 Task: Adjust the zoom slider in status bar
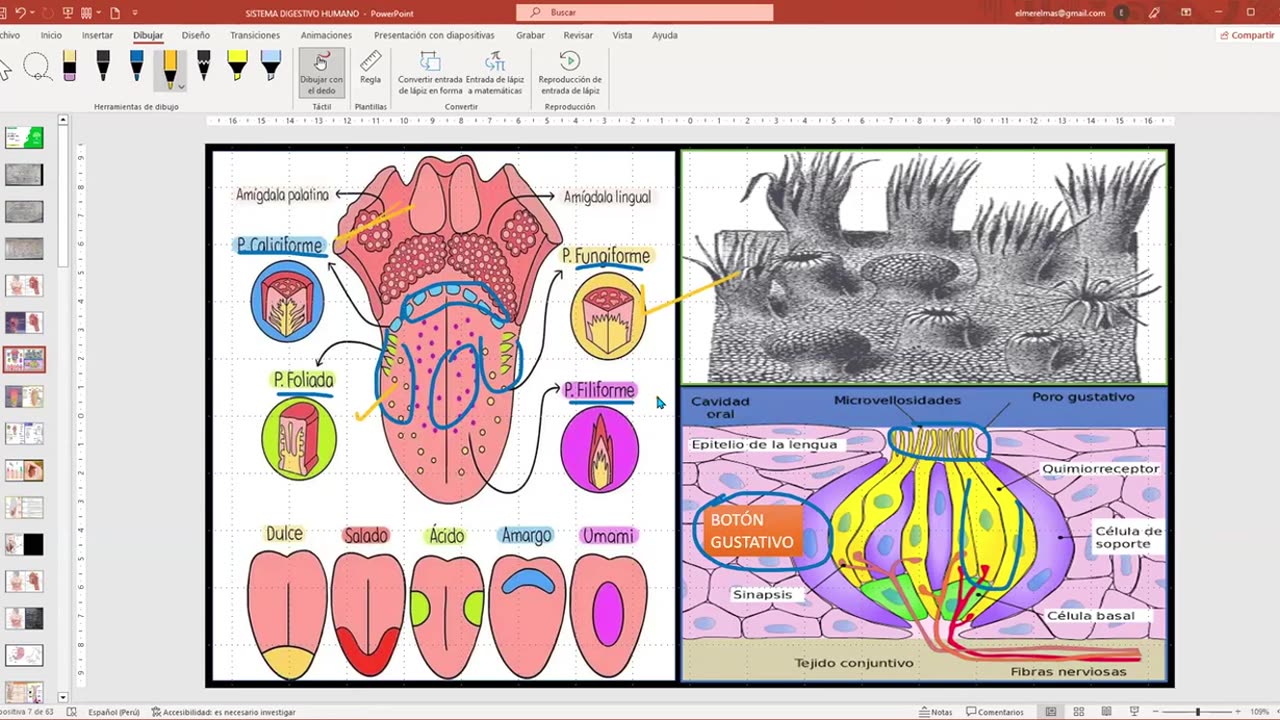pyautogui.click(x=1197, y=712)
